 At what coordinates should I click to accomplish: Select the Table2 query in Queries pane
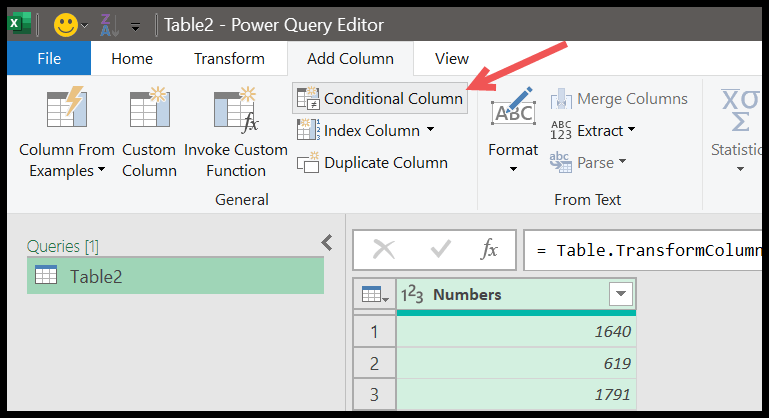point(176,276)
